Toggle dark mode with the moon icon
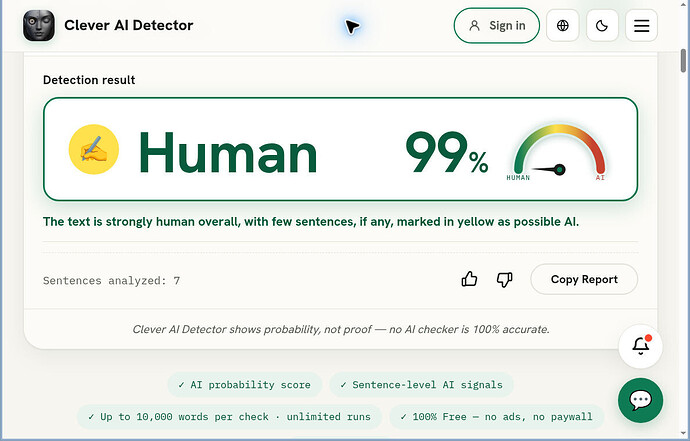This screenshot has height=441, width=690. pyautogui.click(x=602, y=26)
